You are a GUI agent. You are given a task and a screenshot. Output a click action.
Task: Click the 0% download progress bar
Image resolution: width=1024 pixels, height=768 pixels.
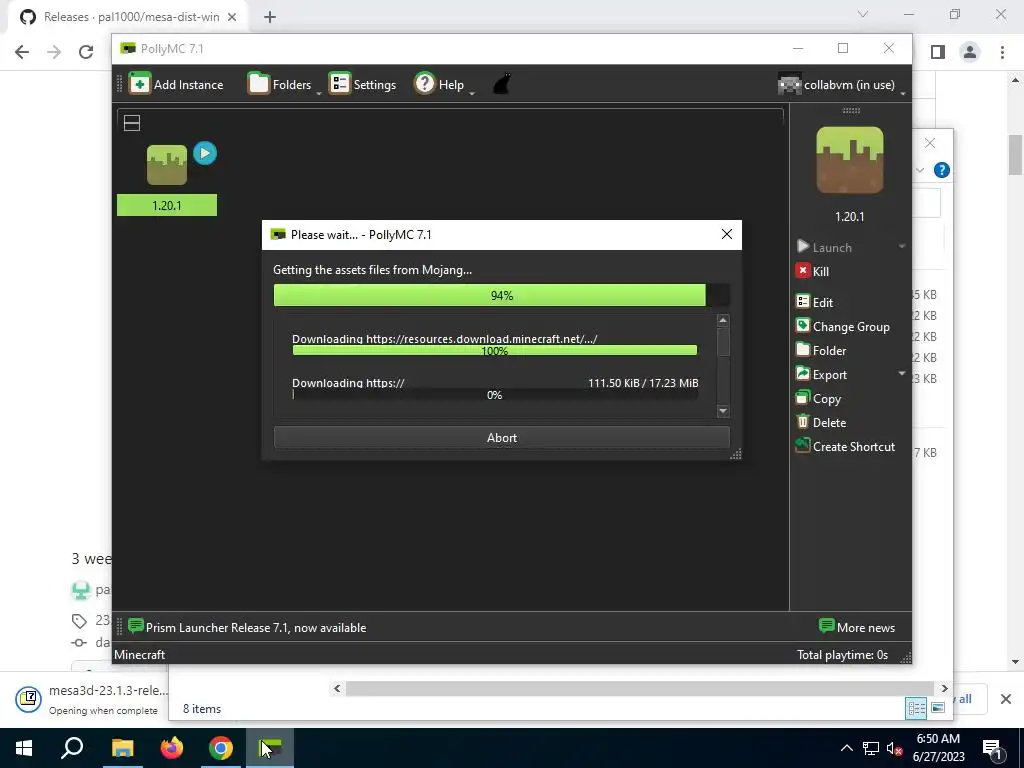[494, 394]
